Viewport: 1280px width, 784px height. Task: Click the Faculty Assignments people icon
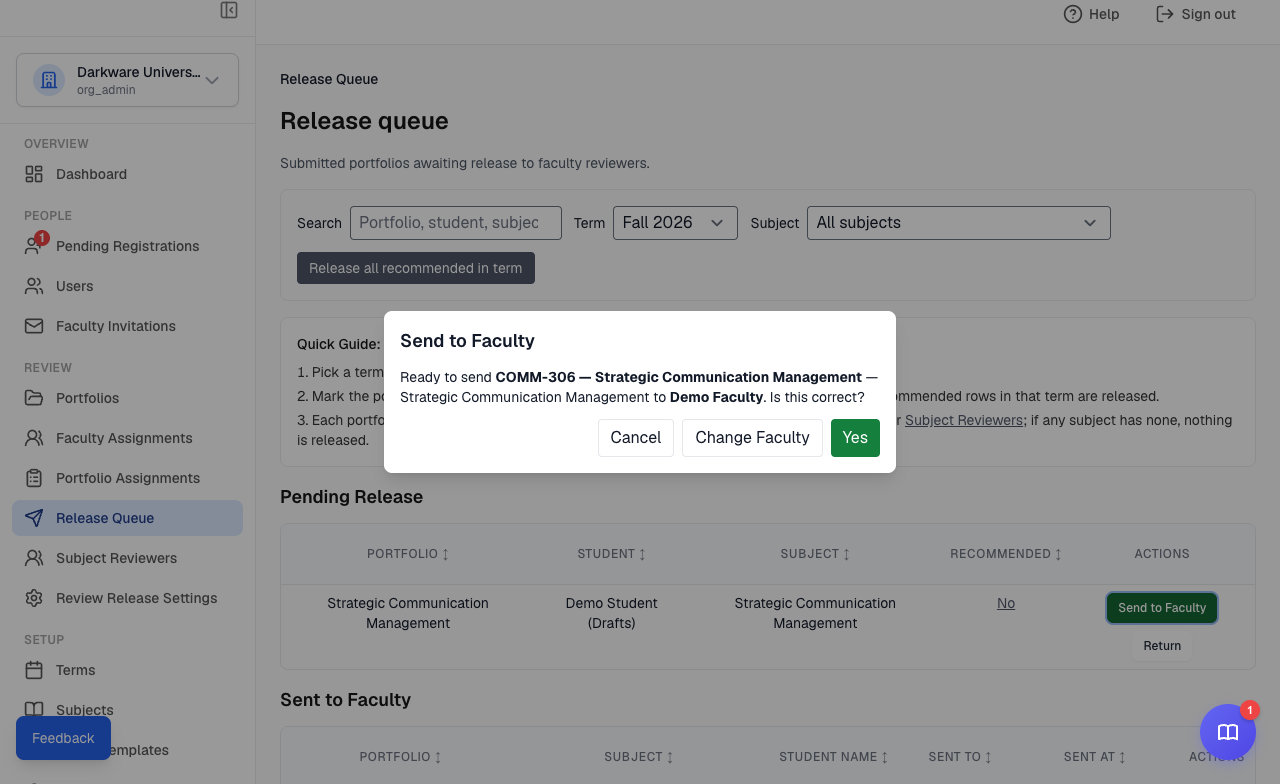[34, 438]
